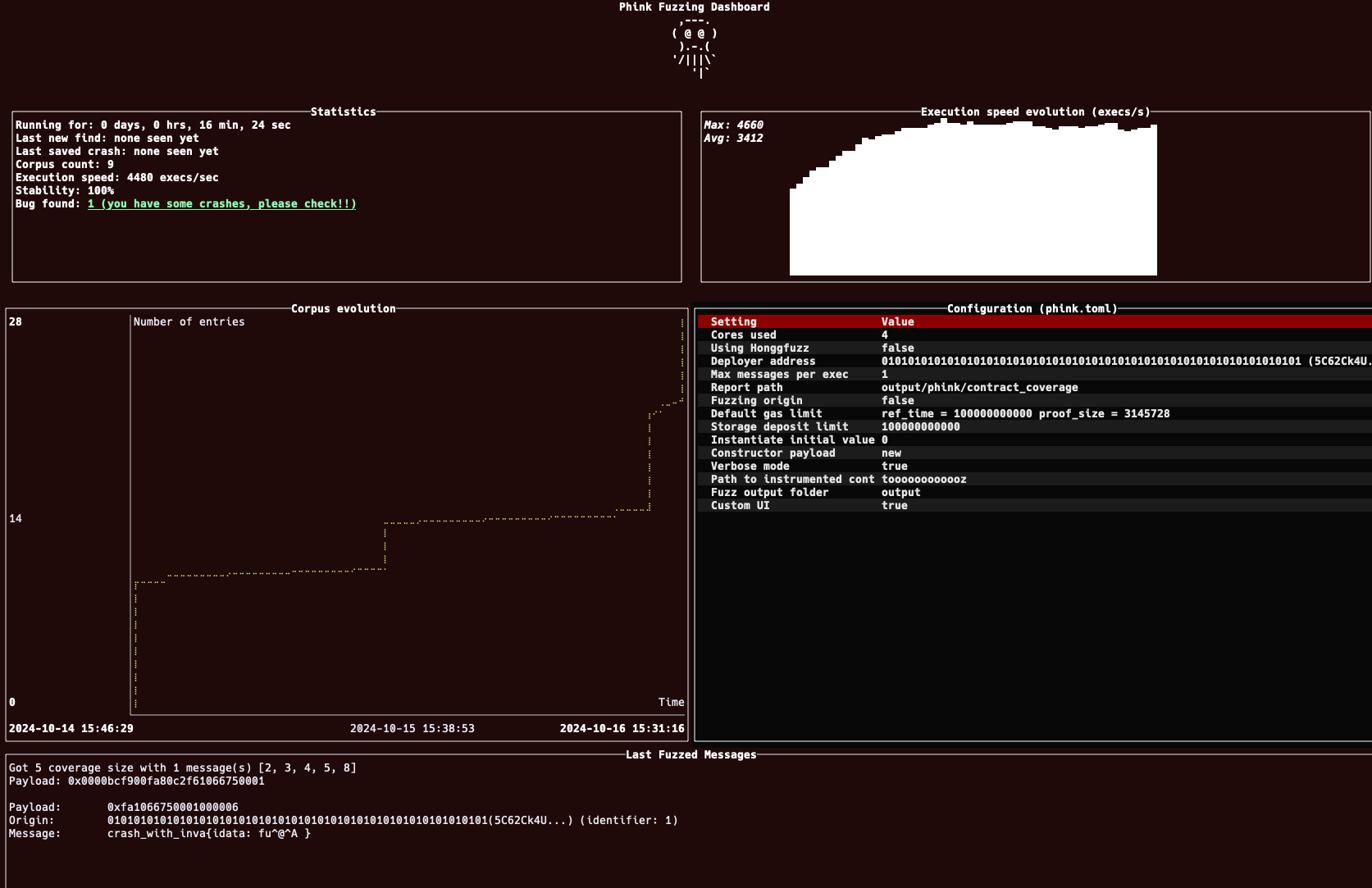Select the 'Verbose mode' row
This screenshot has height=888, width=1372.
tap(1035, 466)
